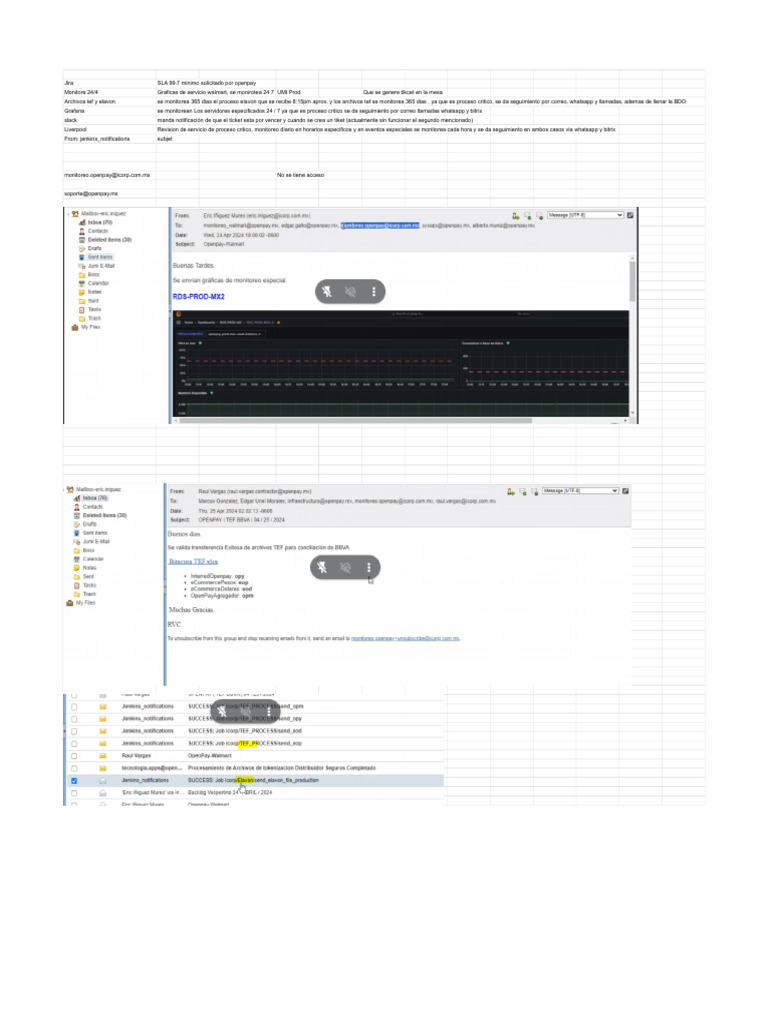Screen dimensions: 768x1024
Task: Open send_elavon_file_production message subject
Action: 253,780
